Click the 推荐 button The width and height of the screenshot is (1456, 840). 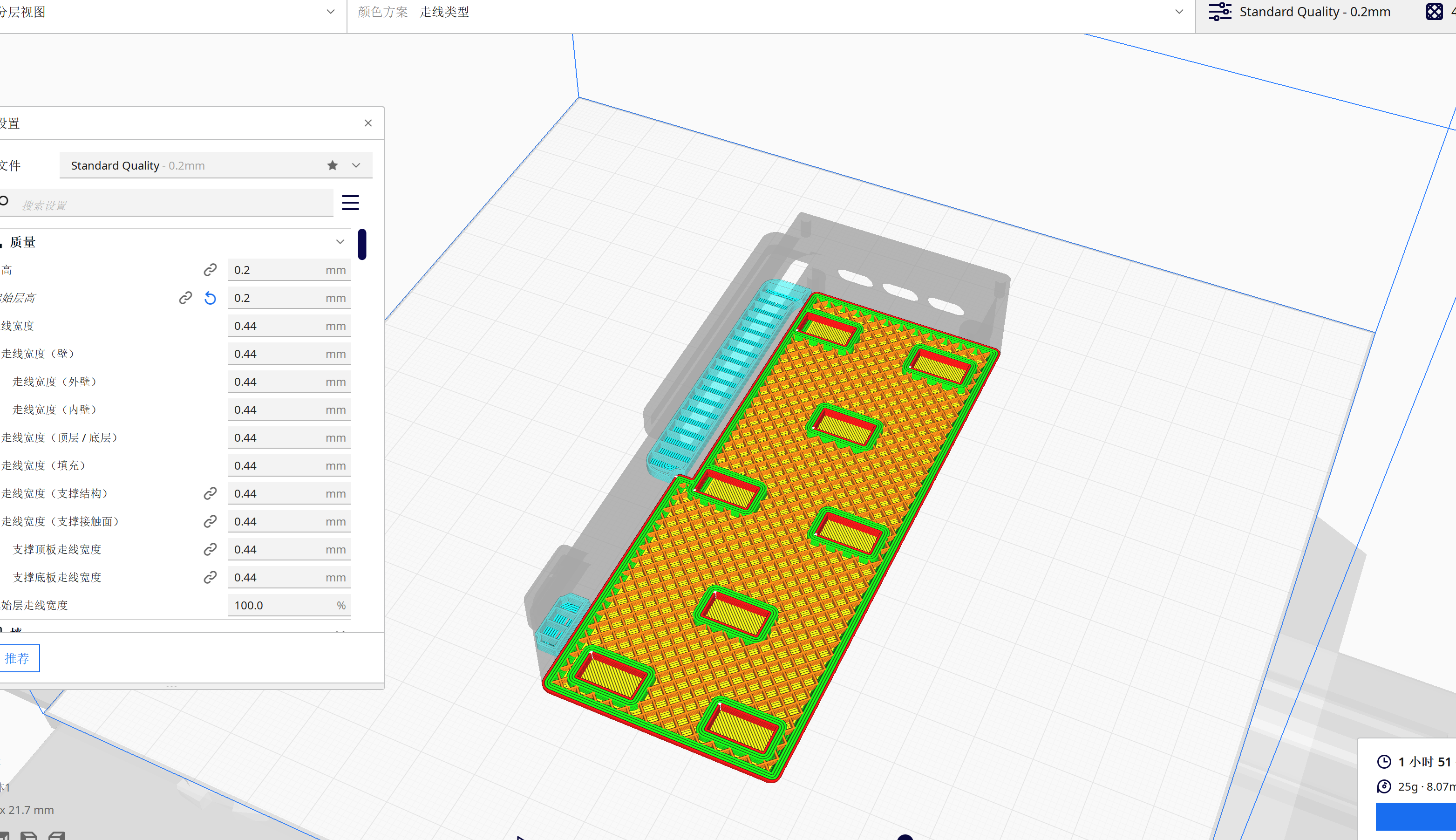17,658
